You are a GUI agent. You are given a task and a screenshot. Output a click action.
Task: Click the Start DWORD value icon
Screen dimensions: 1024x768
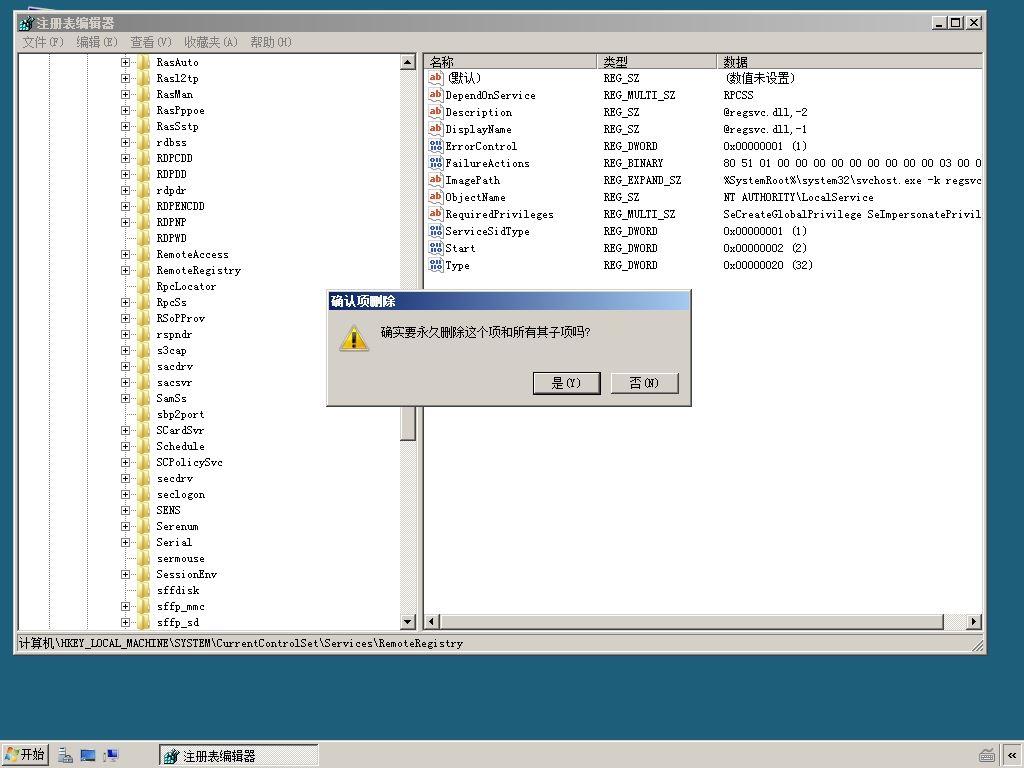436,248
